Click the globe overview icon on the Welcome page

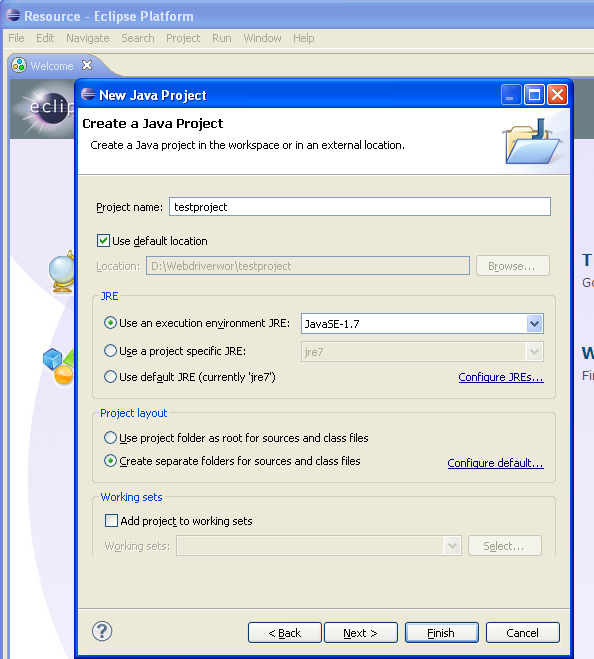pos(62,272)
